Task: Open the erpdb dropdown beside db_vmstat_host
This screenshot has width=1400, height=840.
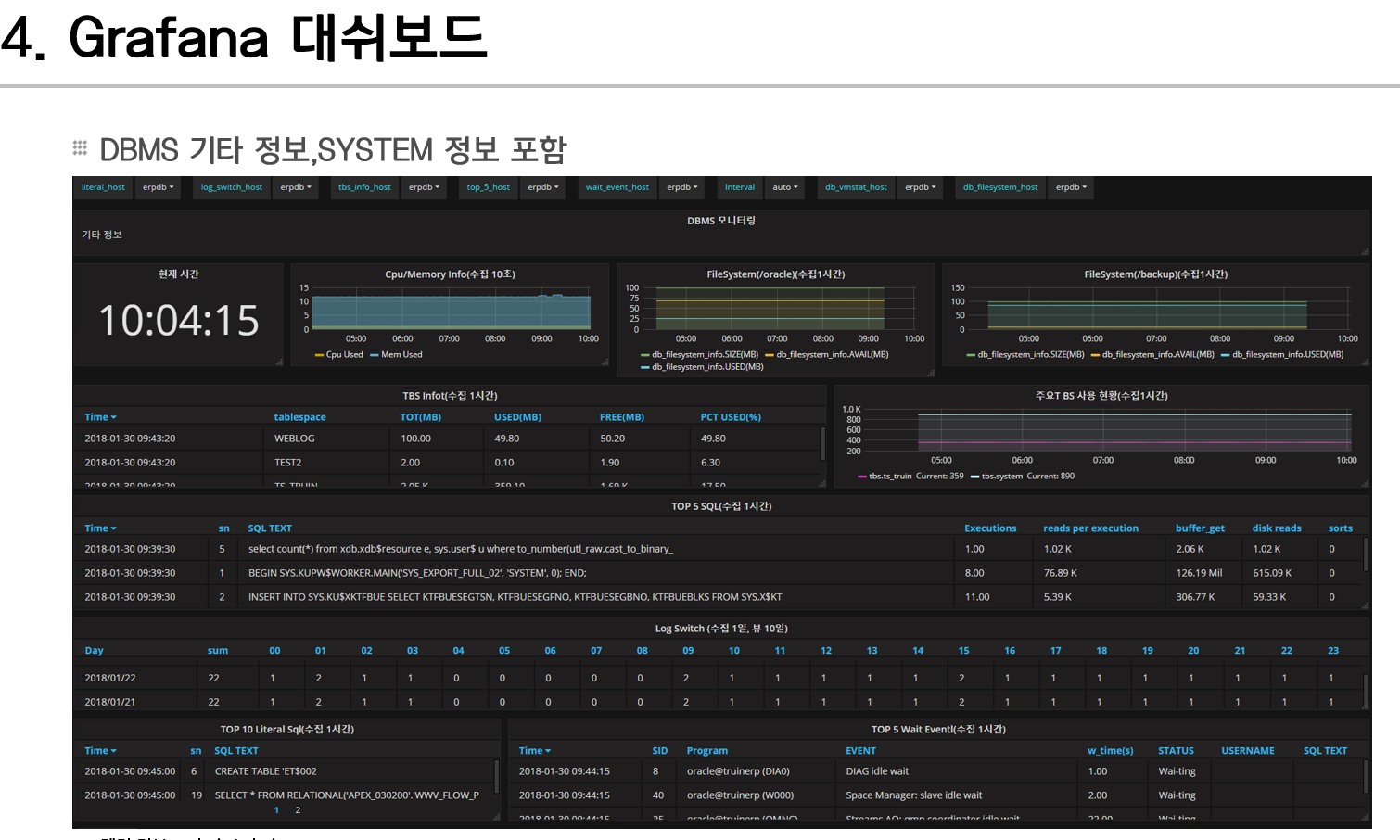Action: pyautogui.click(x=921, y=187)
